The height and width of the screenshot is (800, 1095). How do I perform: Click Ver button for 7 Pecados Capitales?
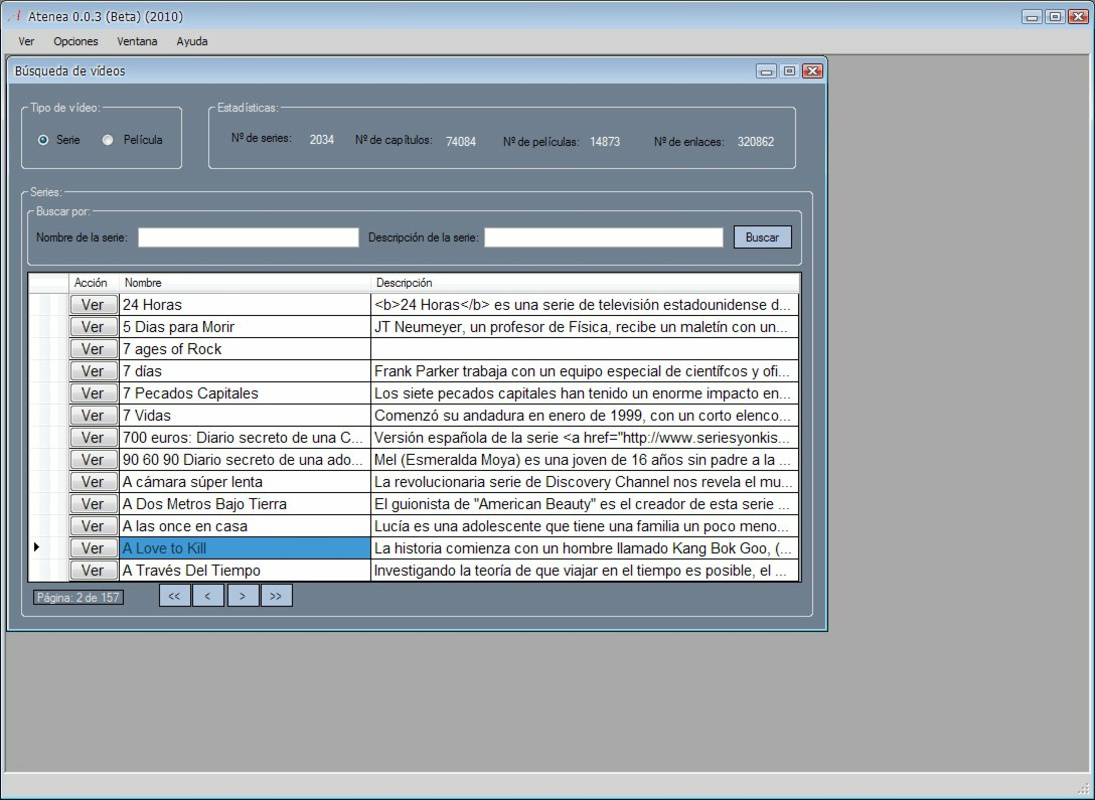click(94, 393)
